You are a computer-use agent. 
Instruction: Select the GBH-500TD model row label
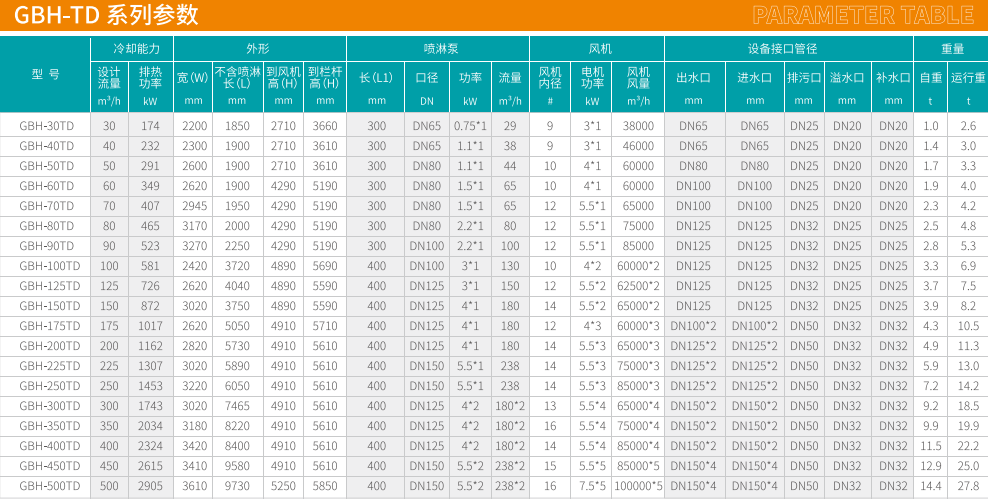coord(46,486)
